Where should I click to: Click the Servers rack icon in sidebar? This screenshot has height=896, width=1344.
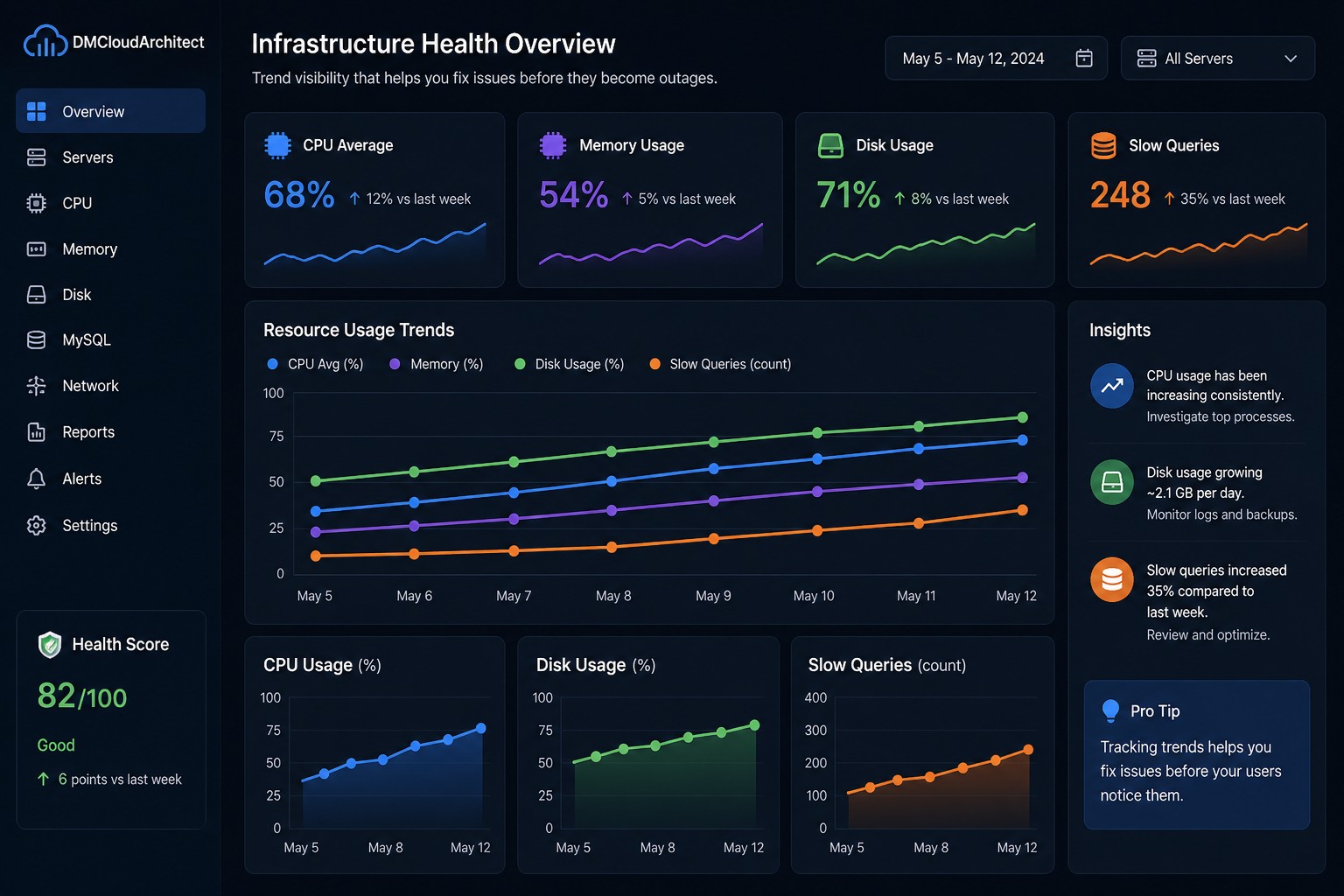(x=36, y=157)
